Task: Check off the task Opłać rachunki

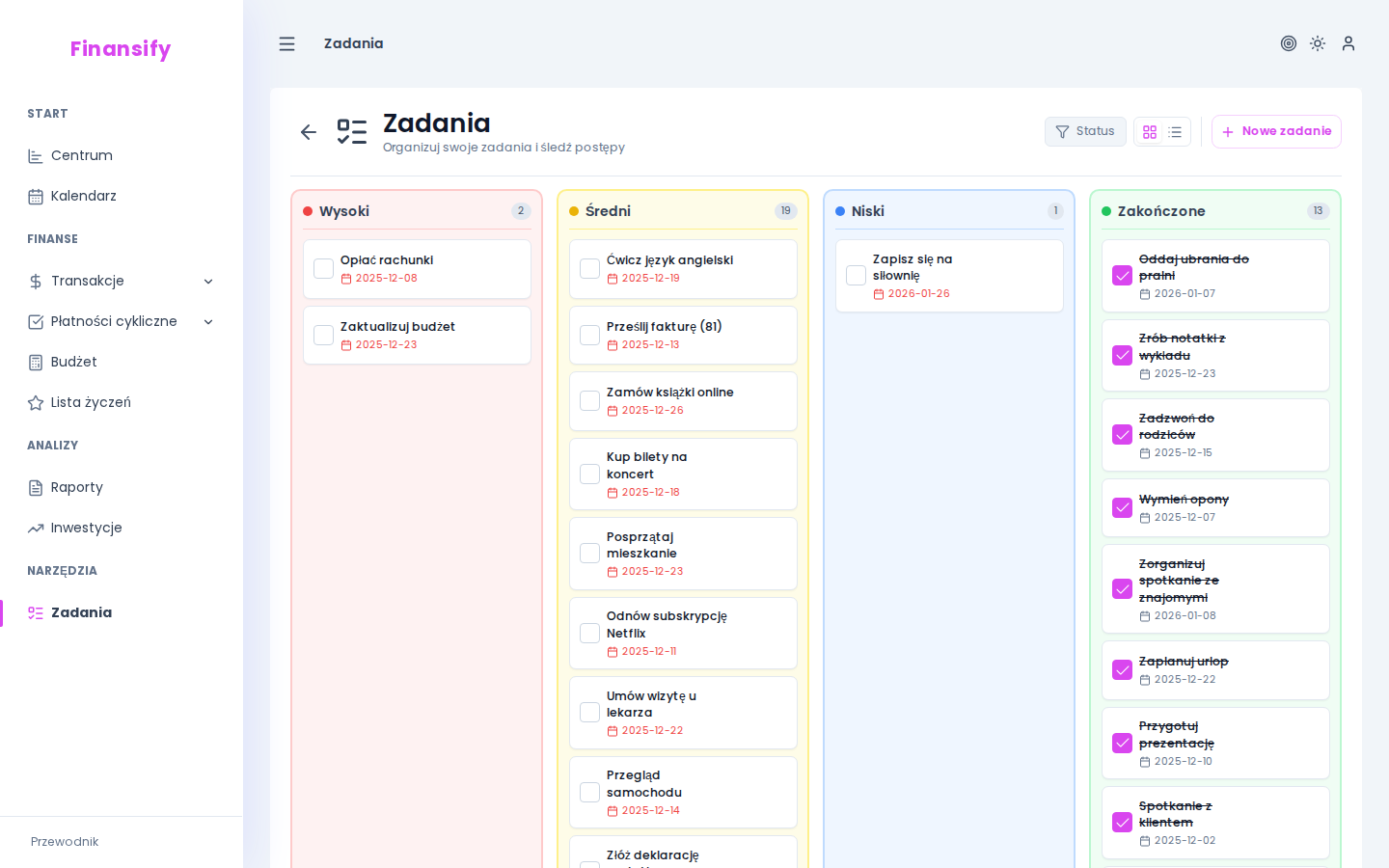Action: 323,268
